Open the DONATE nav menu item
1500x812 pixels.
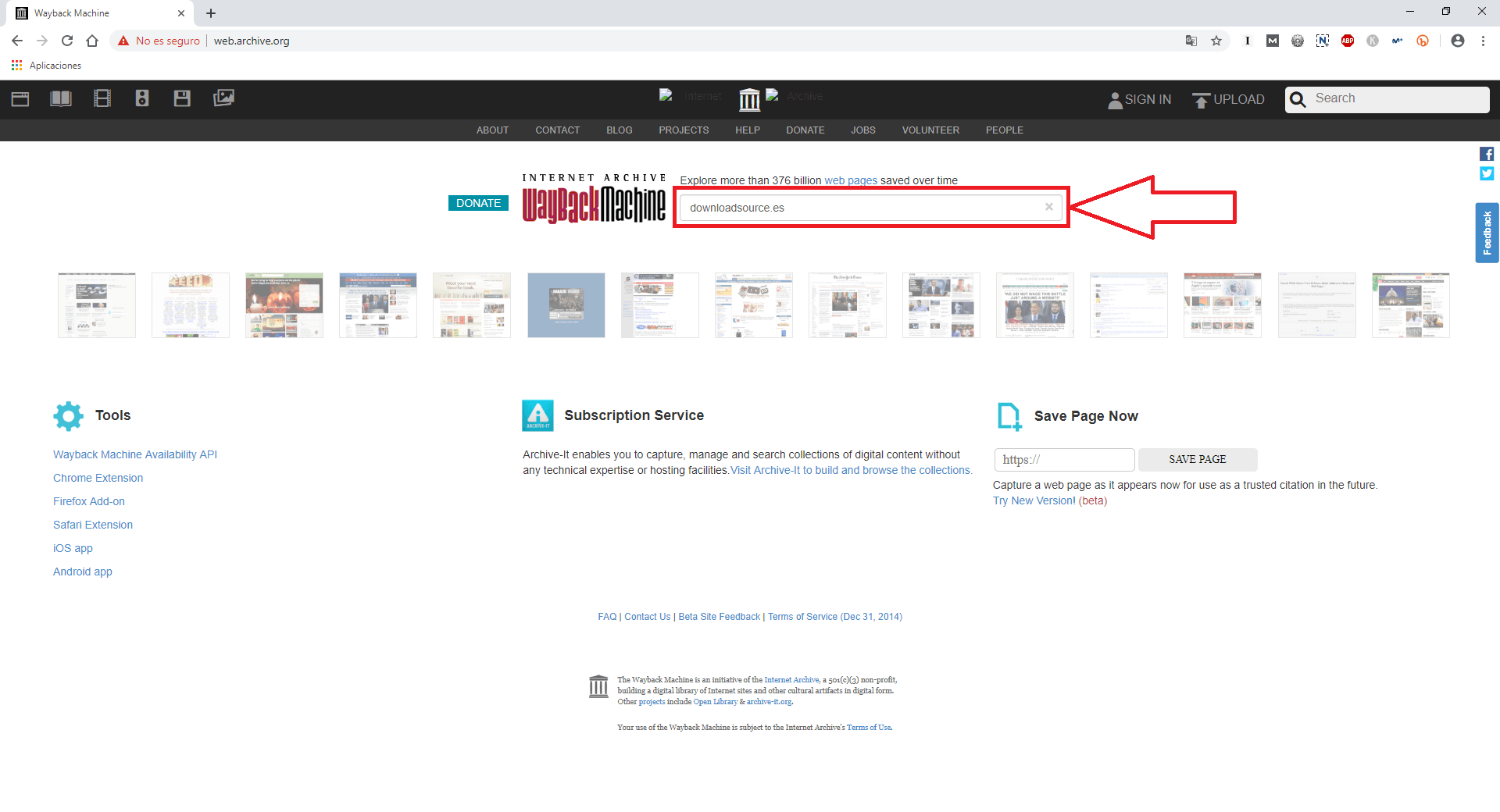tap(805, 130)
